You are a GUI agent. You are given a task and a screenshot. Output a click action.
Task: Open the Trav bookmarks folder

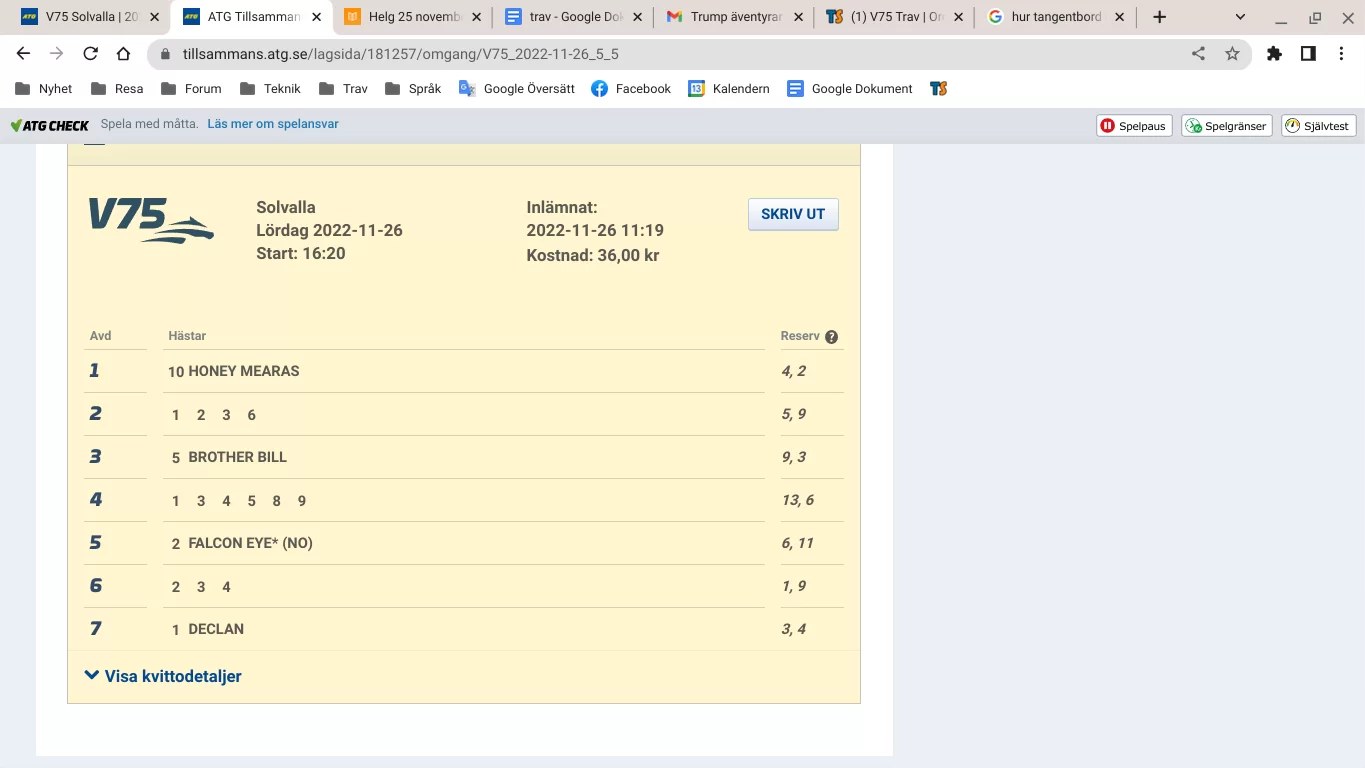343,89
